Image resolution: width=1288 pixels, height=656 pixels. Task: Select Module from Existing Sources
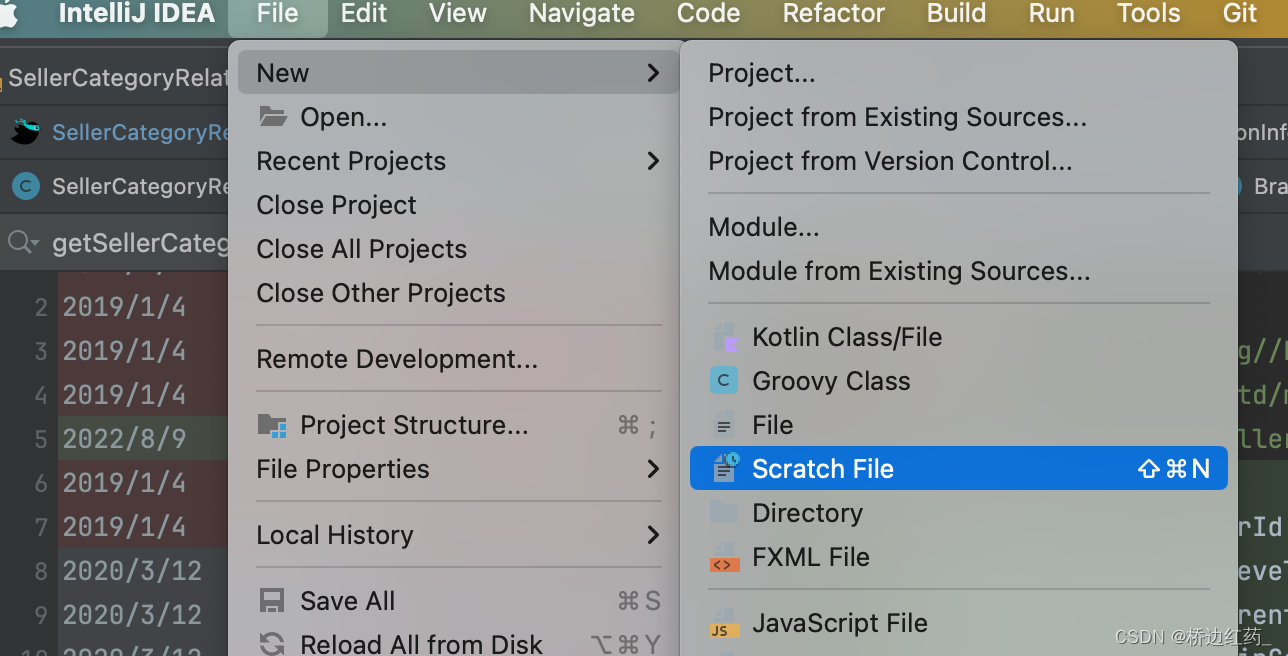click(899, 271)
